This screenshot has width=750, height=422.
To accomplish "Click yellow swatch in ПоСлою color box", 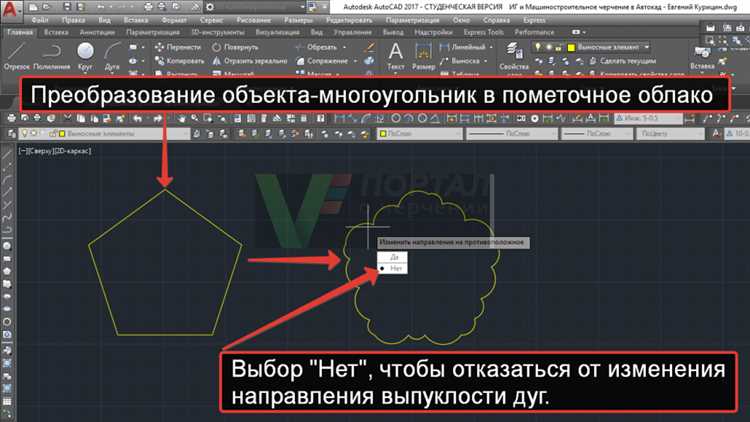I will click(383, 133).
